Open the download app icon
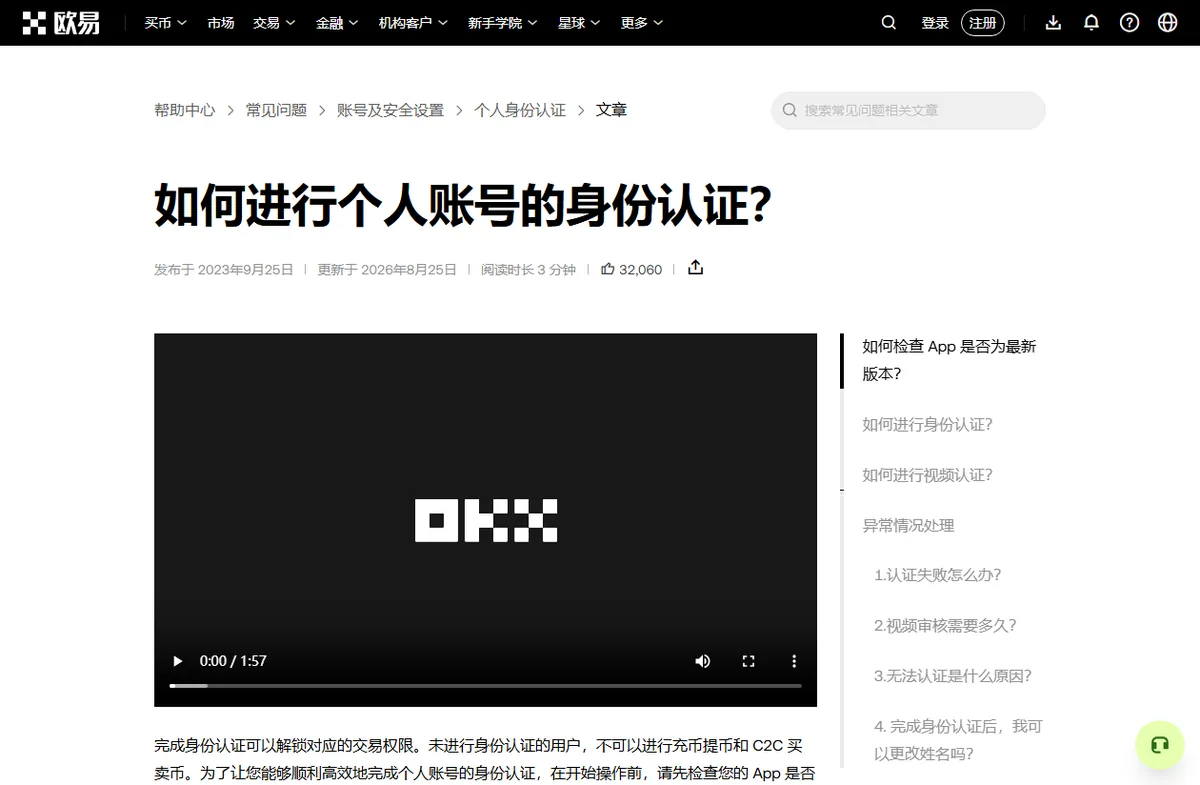Screen dimensions: 1200x785 point(1053,23)
